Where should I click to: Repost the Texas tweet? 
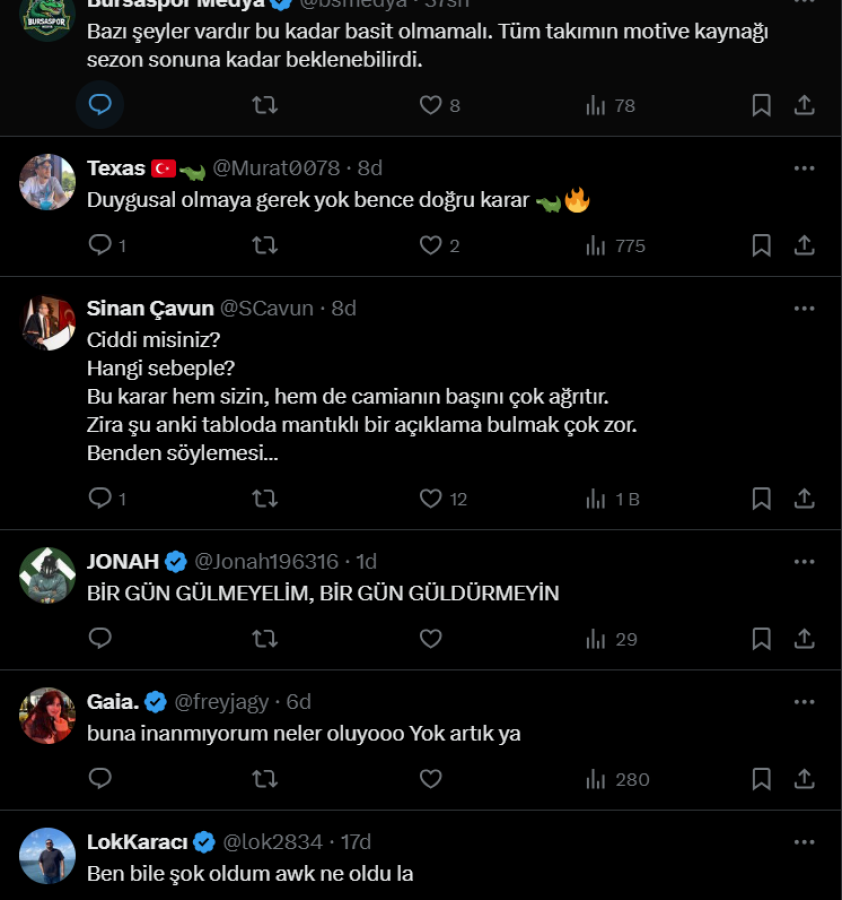265,245
